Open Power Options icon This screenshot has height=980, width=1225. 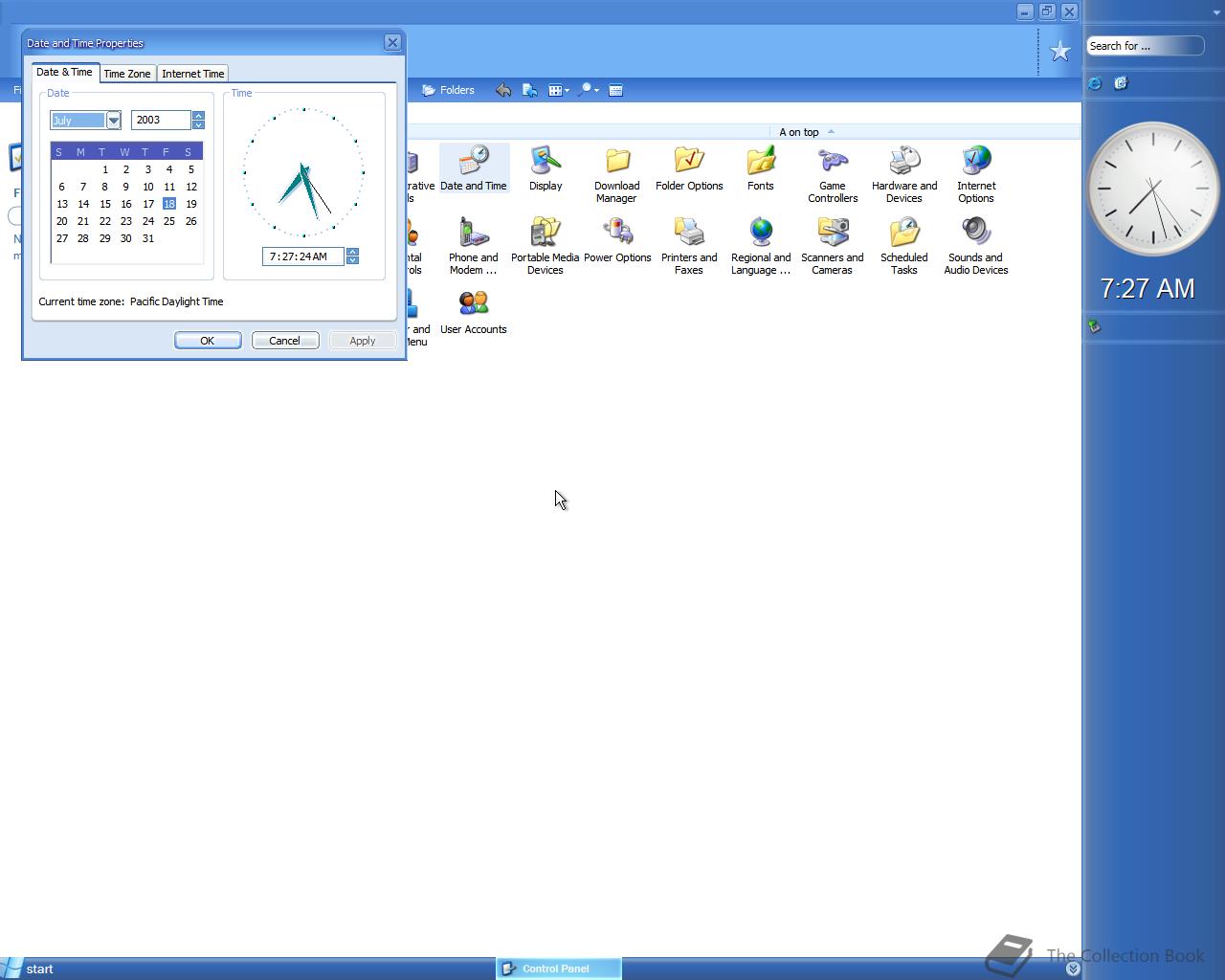pos(617,240)
